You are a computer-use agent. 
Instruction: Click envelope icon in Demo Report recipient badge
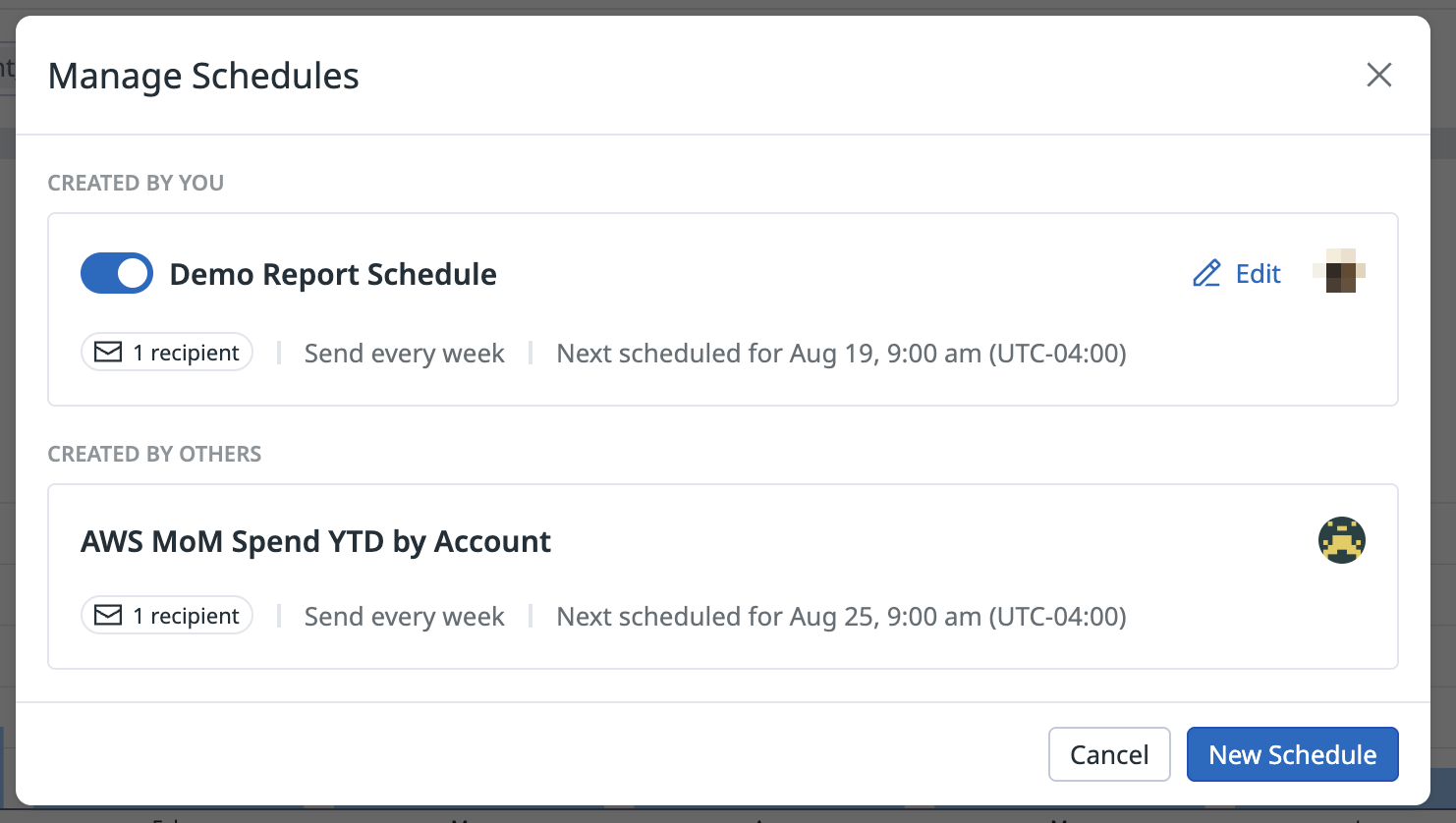pyautogui.click(x=108, y=352)
